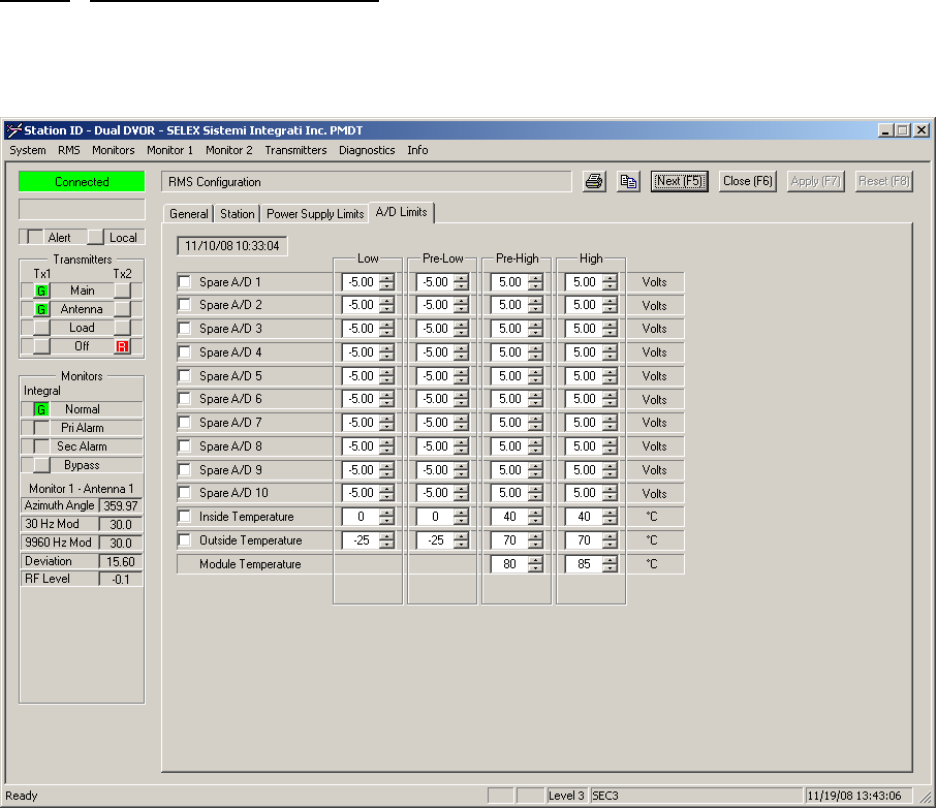Toggle the Spare A/D 8 checkbox
The image size is (936, 808).
[x=185, y=446]
